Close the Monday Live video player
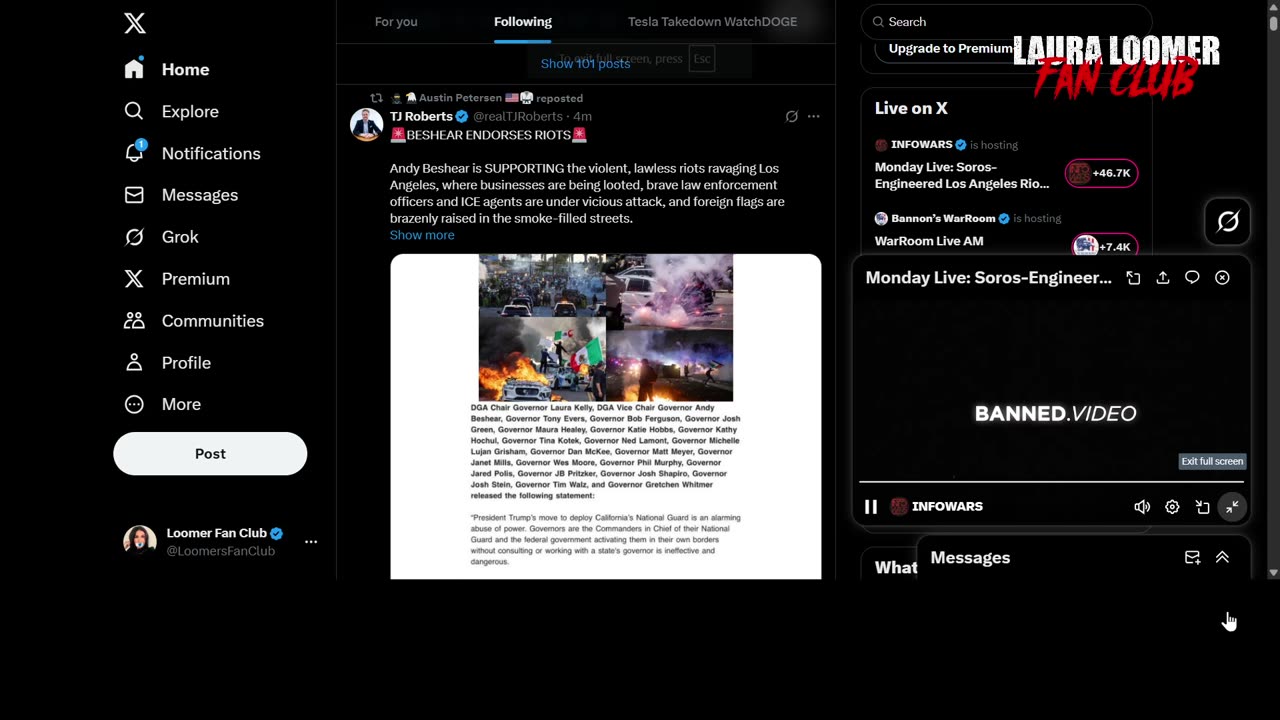 [x=1222, y=278]
